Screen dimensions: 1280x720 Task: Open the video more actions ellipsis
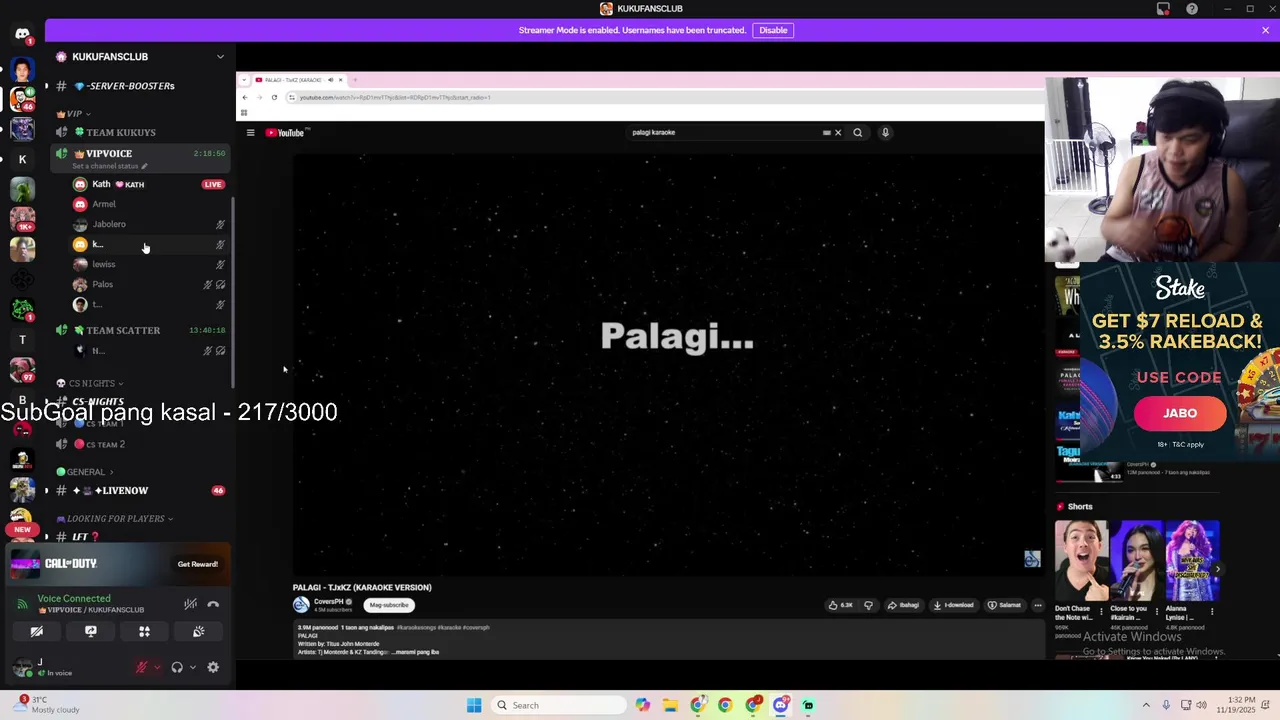point(1038,605)
